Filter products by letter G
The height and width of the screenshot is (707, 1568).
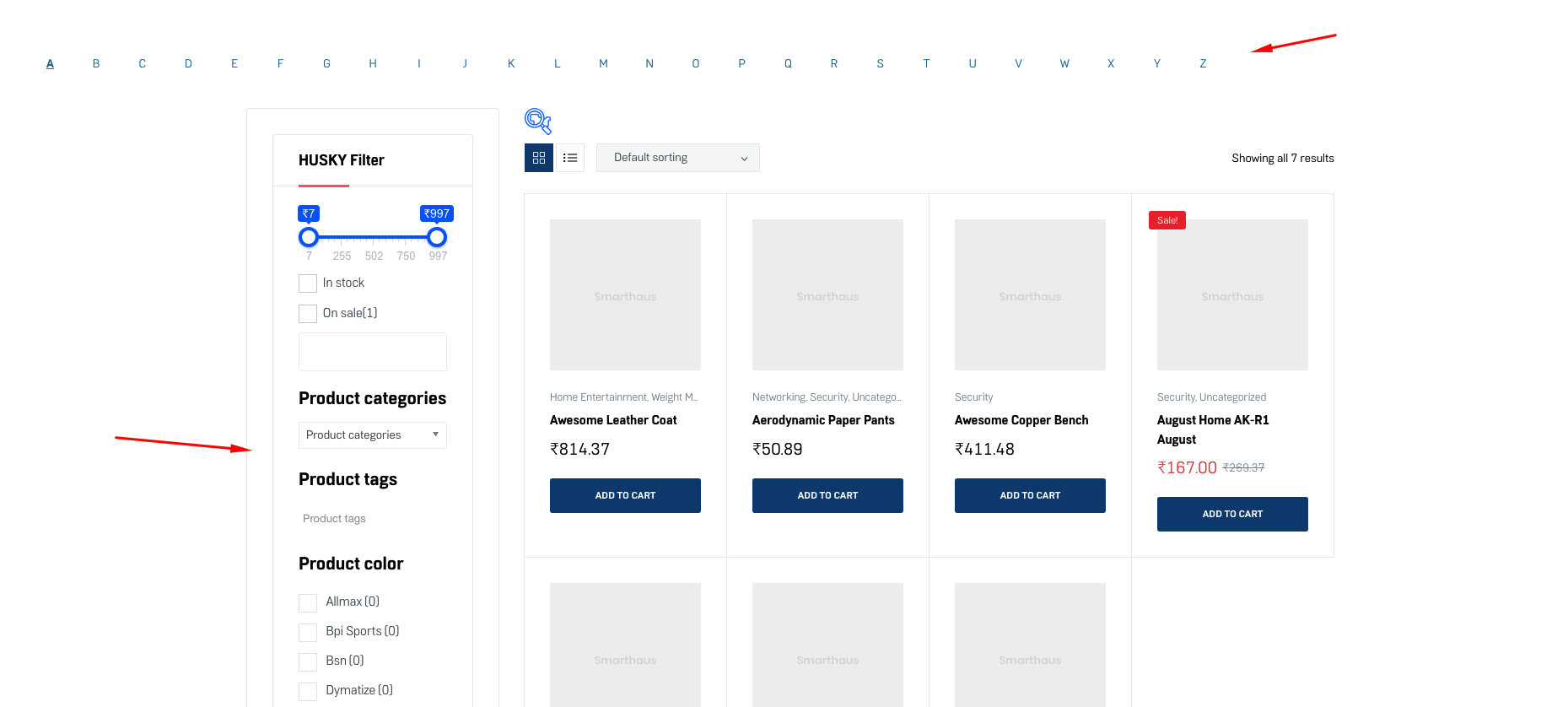coord(326,63)
